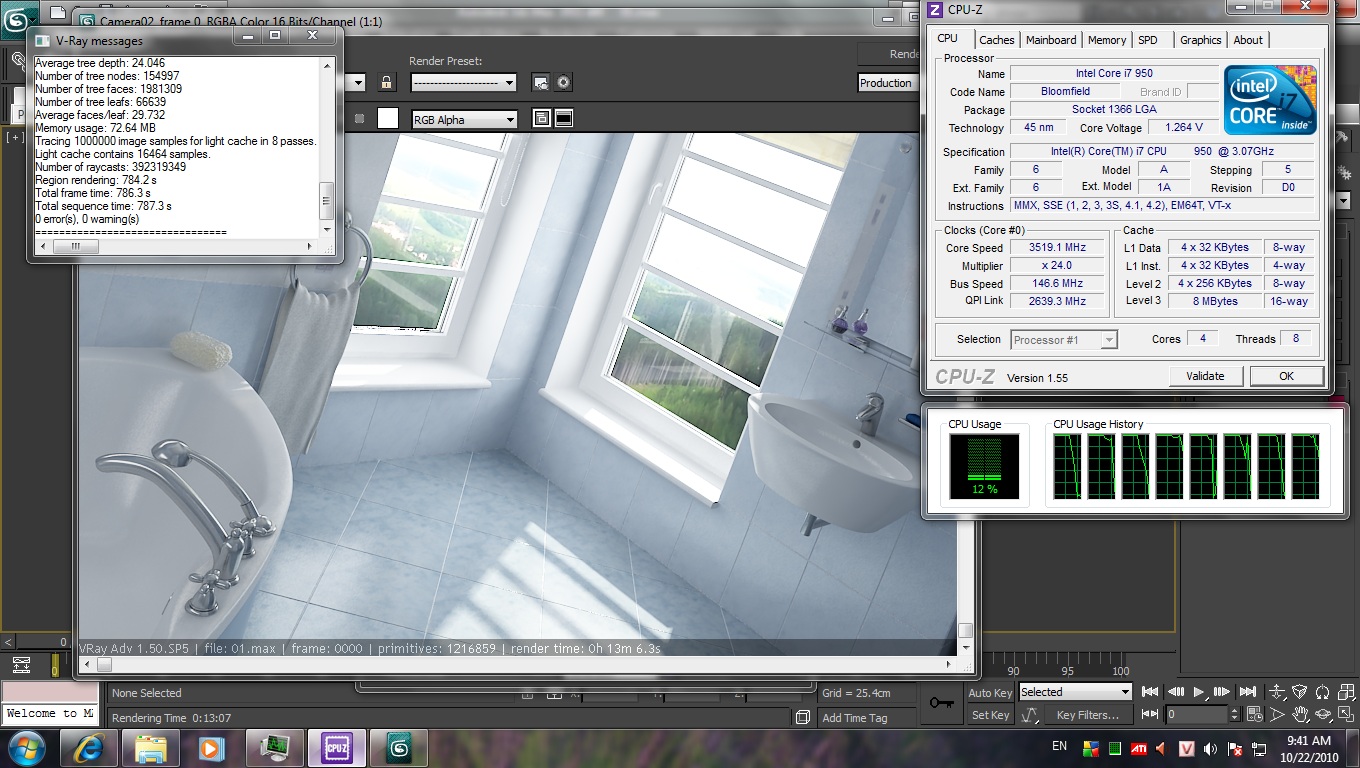Select the Field-of-View icon

click(x=1277, y=715)
